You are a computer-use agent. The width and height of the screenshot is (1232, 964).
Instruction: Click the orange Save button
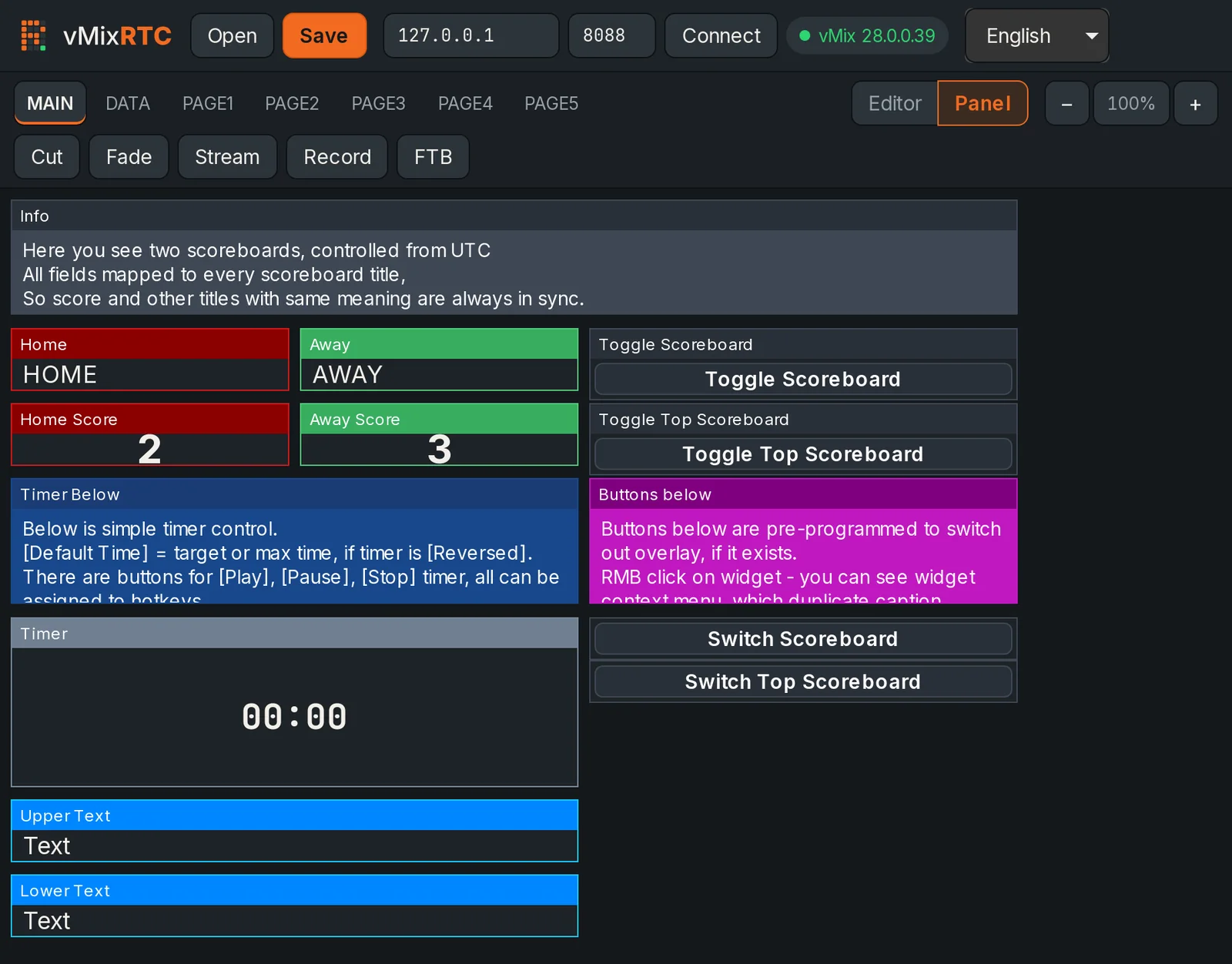[324, 35]
